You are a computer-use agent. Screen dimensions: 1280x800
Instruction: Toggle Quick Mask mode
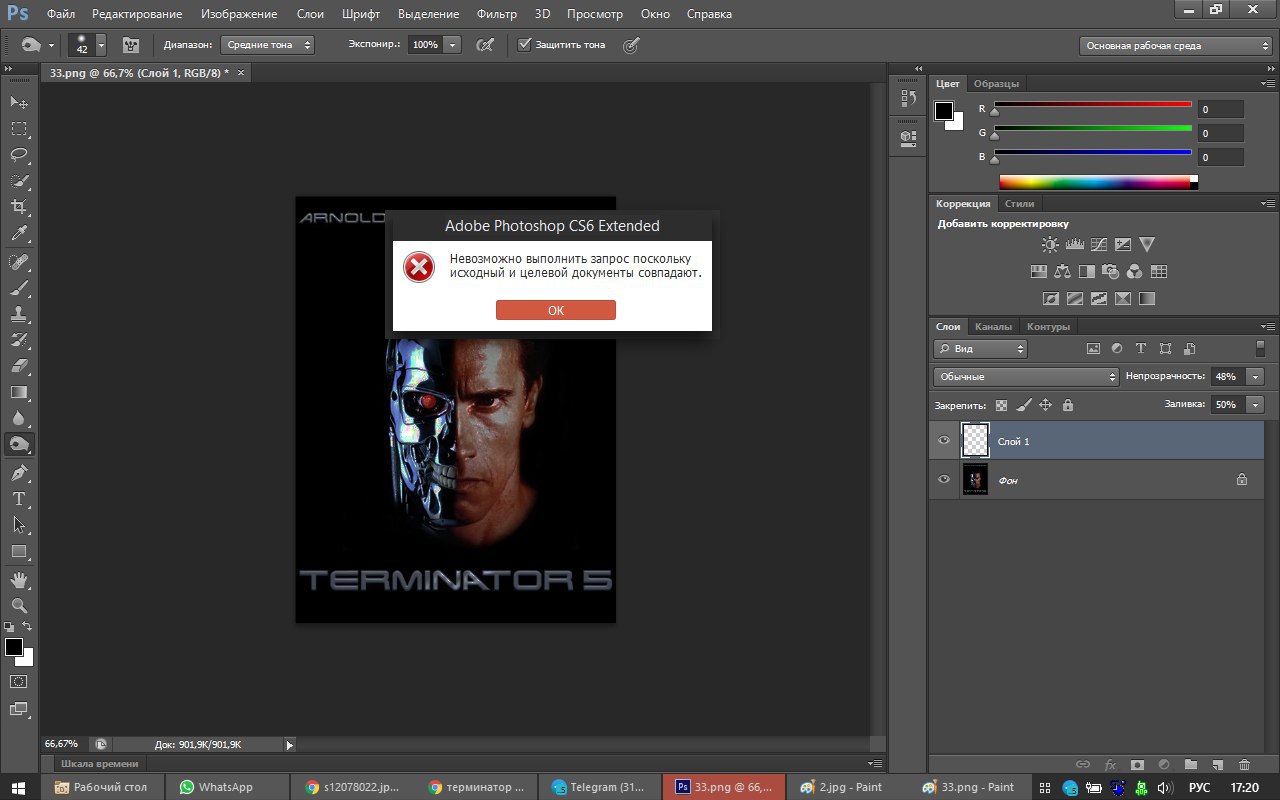tap(19, 681)
